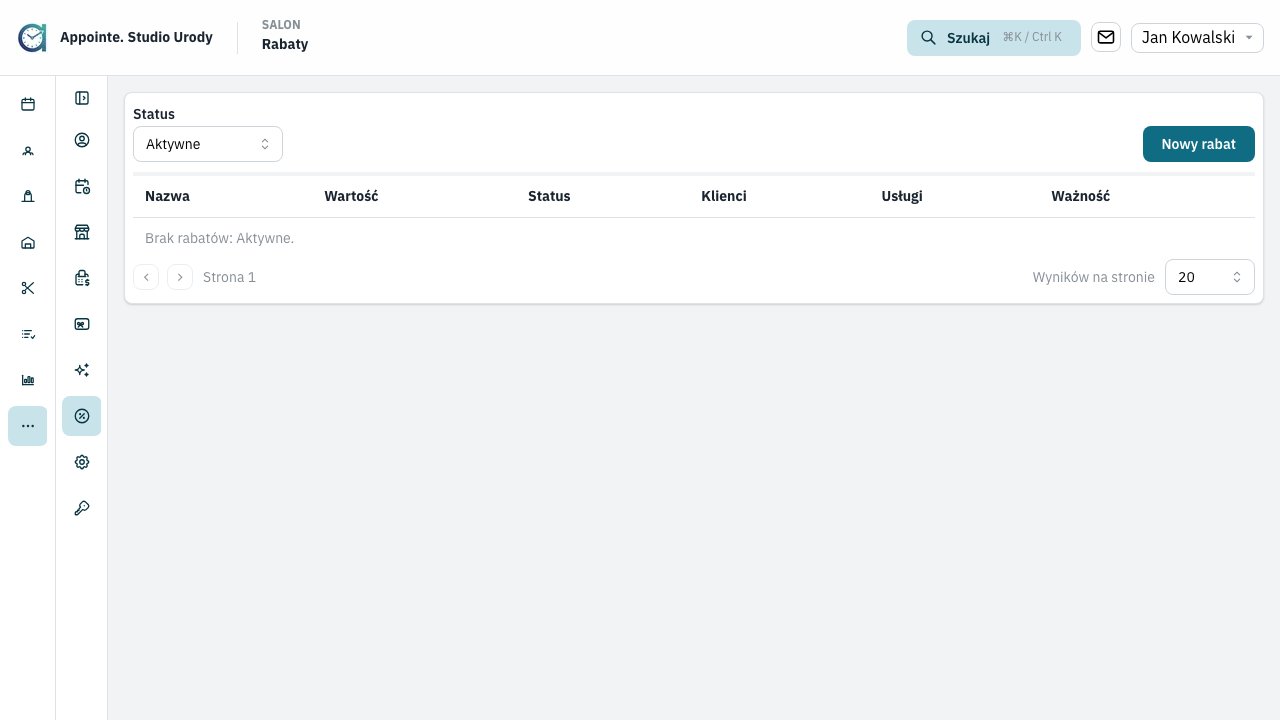
Task: Open the Aktywne status dropdown
Action: 208,144
